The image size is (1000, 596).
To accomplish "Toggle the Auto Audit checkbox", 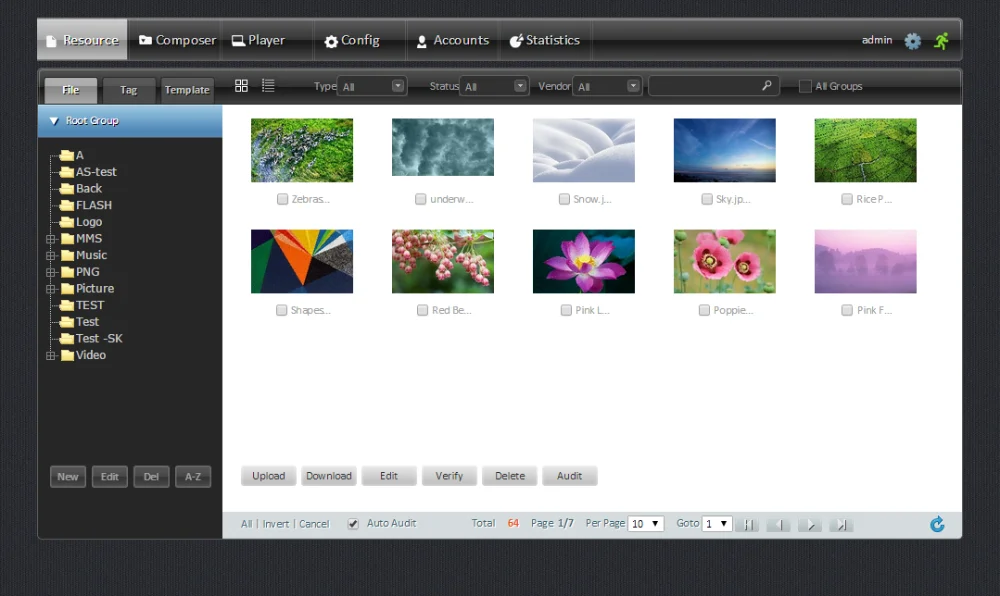I will pos(353,524).
